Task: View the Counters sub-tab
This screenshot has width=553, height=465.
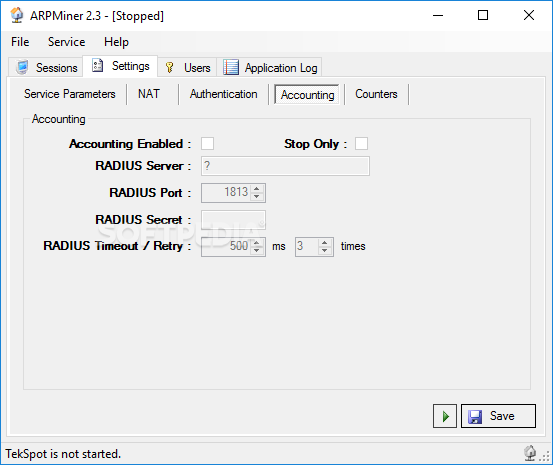Action: coord(376,94)
